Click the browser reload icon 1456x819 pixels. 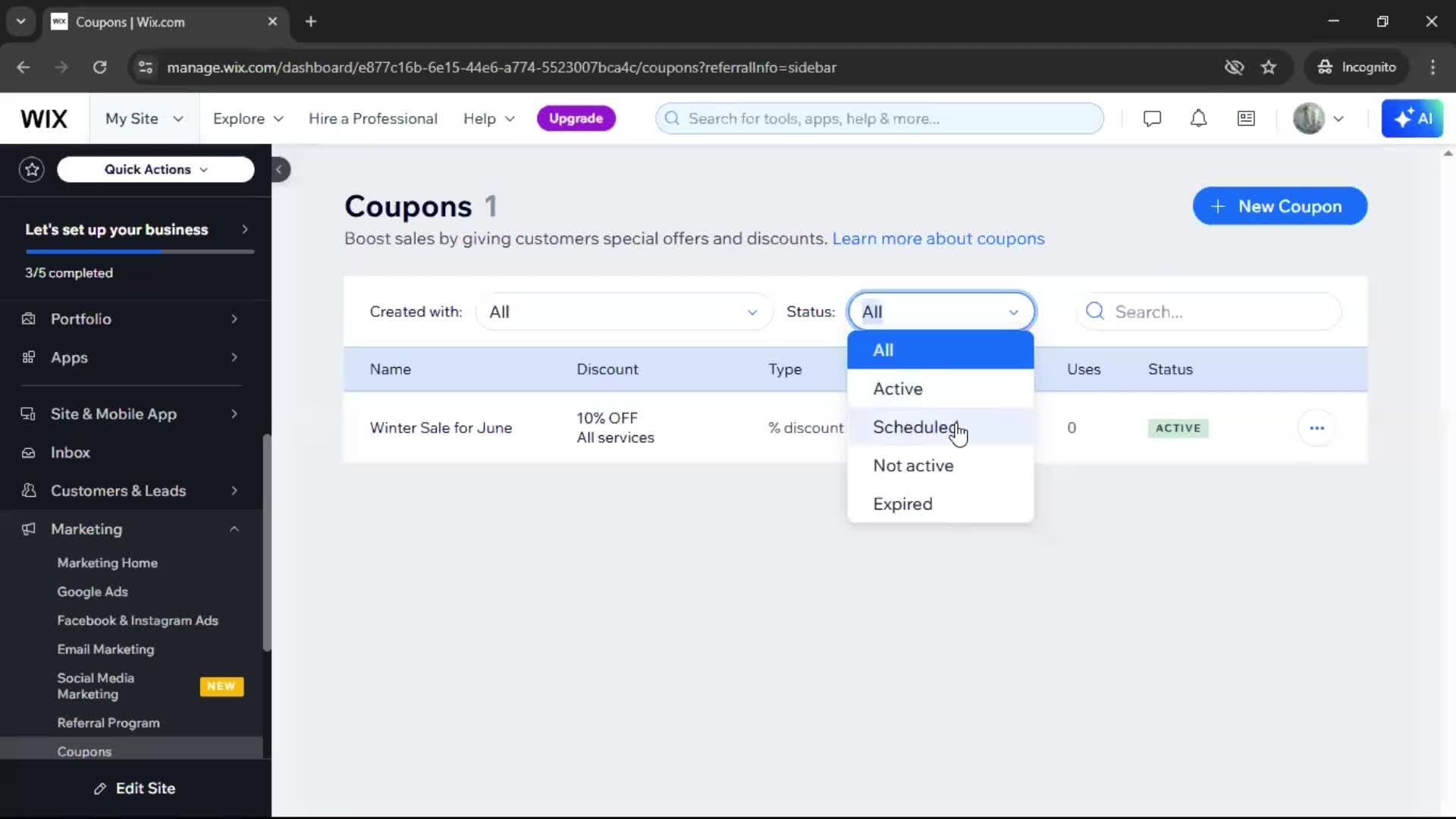pyautogui.click(x=99, y=67)
